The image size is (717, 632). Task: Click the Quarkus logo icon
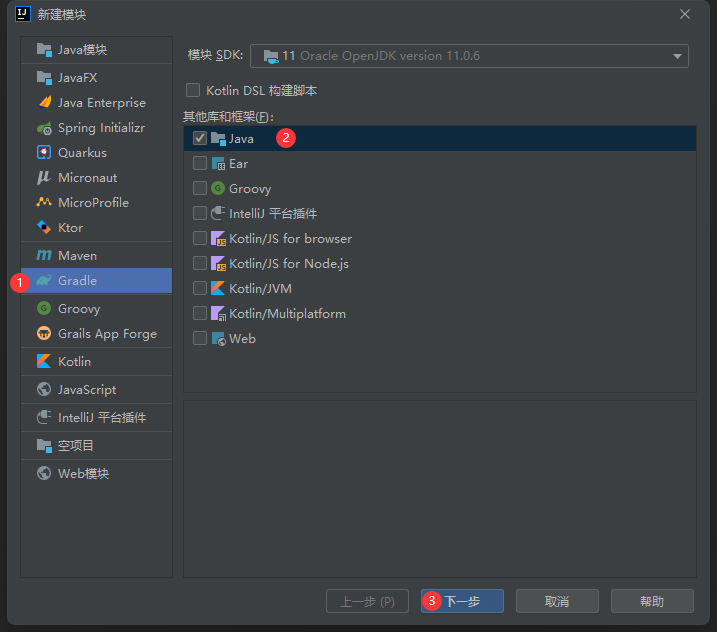pos(44,152)
